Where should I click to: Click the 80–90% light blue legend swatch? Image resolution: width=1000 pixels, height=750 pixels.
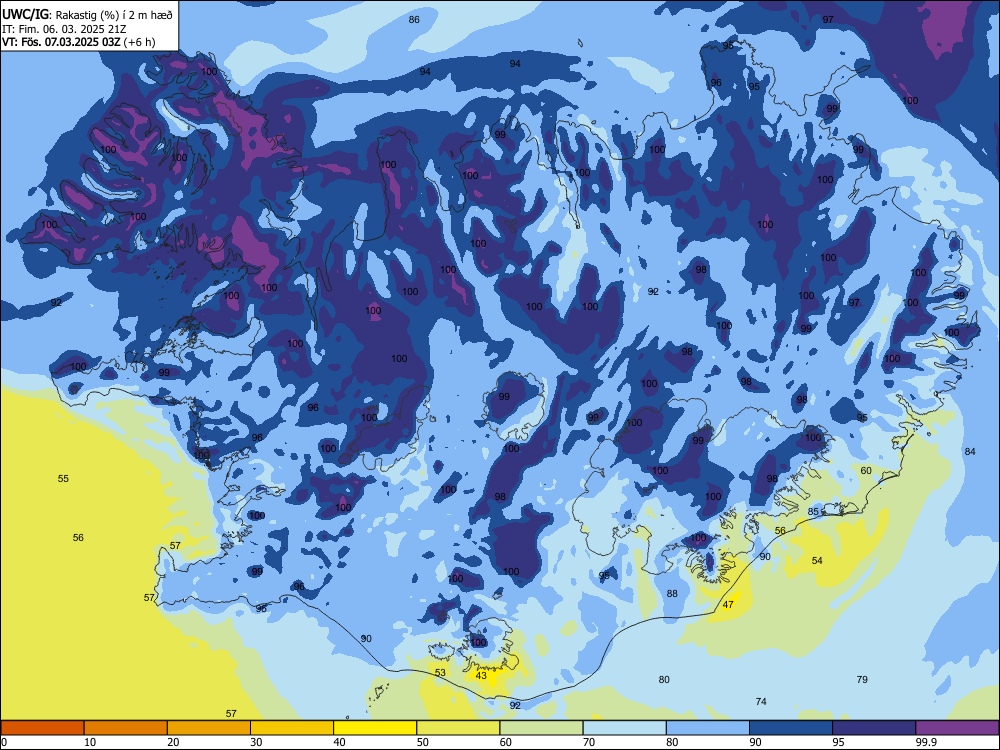(x=708, y=728)
